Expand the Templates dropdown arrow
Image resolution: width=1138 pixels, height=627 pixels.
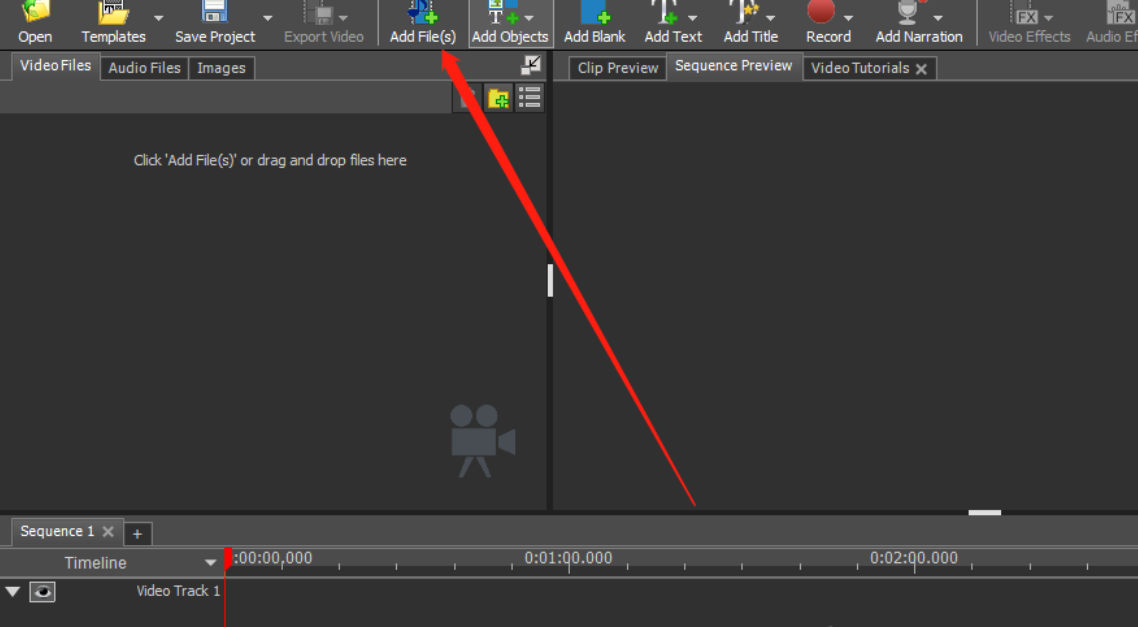(x=158, y=18)
